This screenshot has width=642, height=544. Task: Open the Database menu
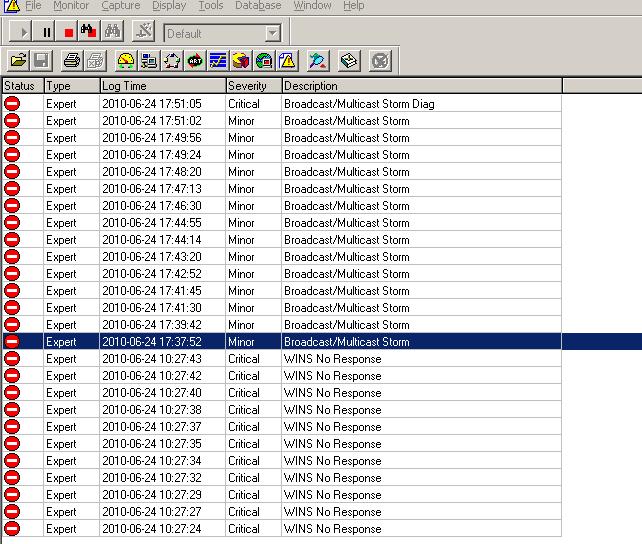coord(258,6)
